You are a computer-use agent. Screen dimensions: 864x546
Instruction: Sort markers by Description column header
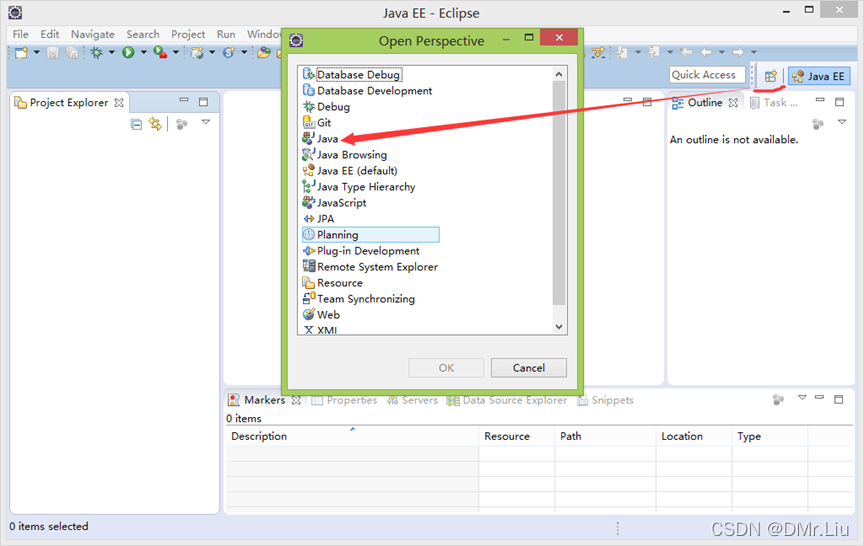click(352, 436)
